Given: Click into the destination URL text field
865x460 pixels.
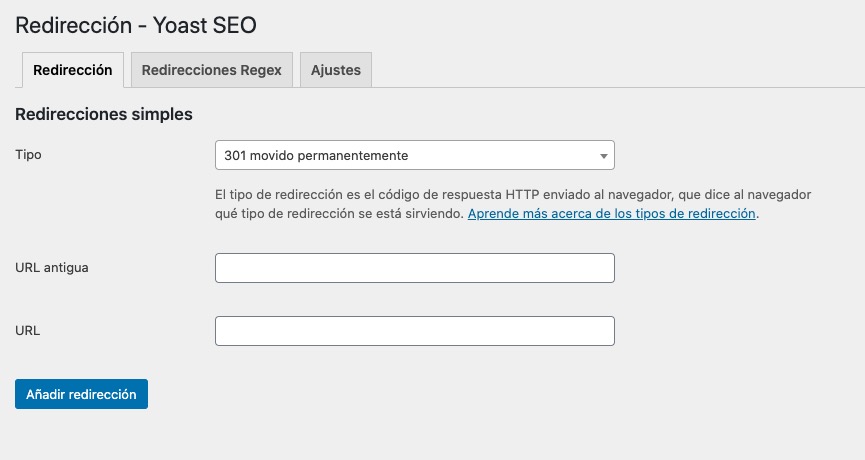Looking at the screenshot, I should point(414,331).
